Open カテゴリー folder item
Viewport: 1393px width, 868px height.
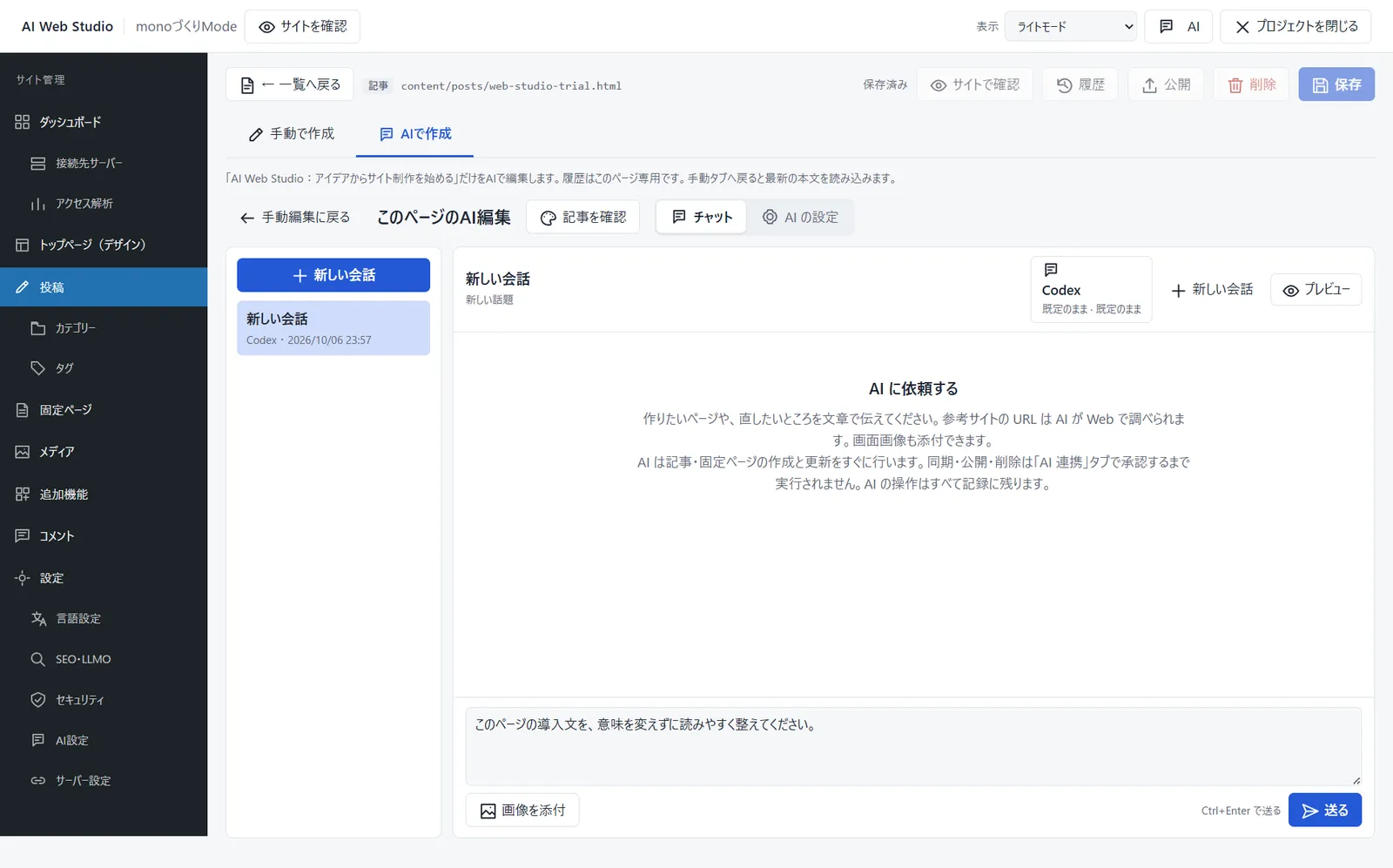point(104,328)
